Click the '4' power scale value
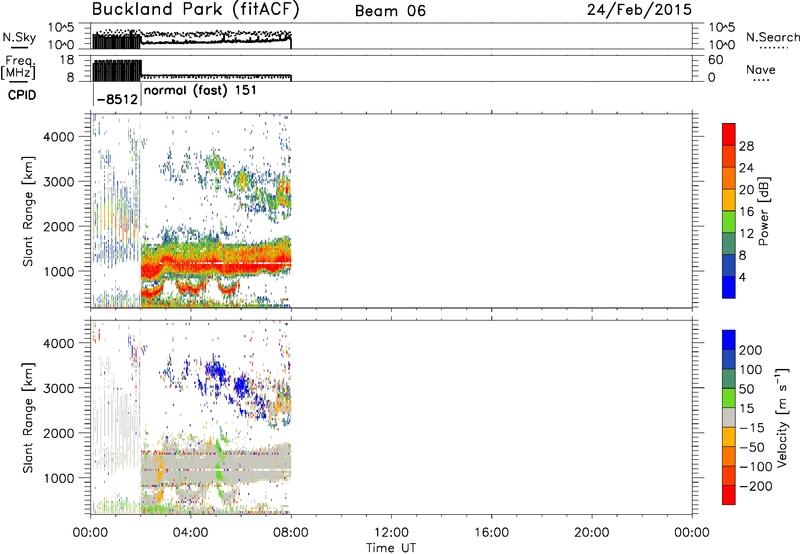The image size is (800, 554). coord(742,278)
